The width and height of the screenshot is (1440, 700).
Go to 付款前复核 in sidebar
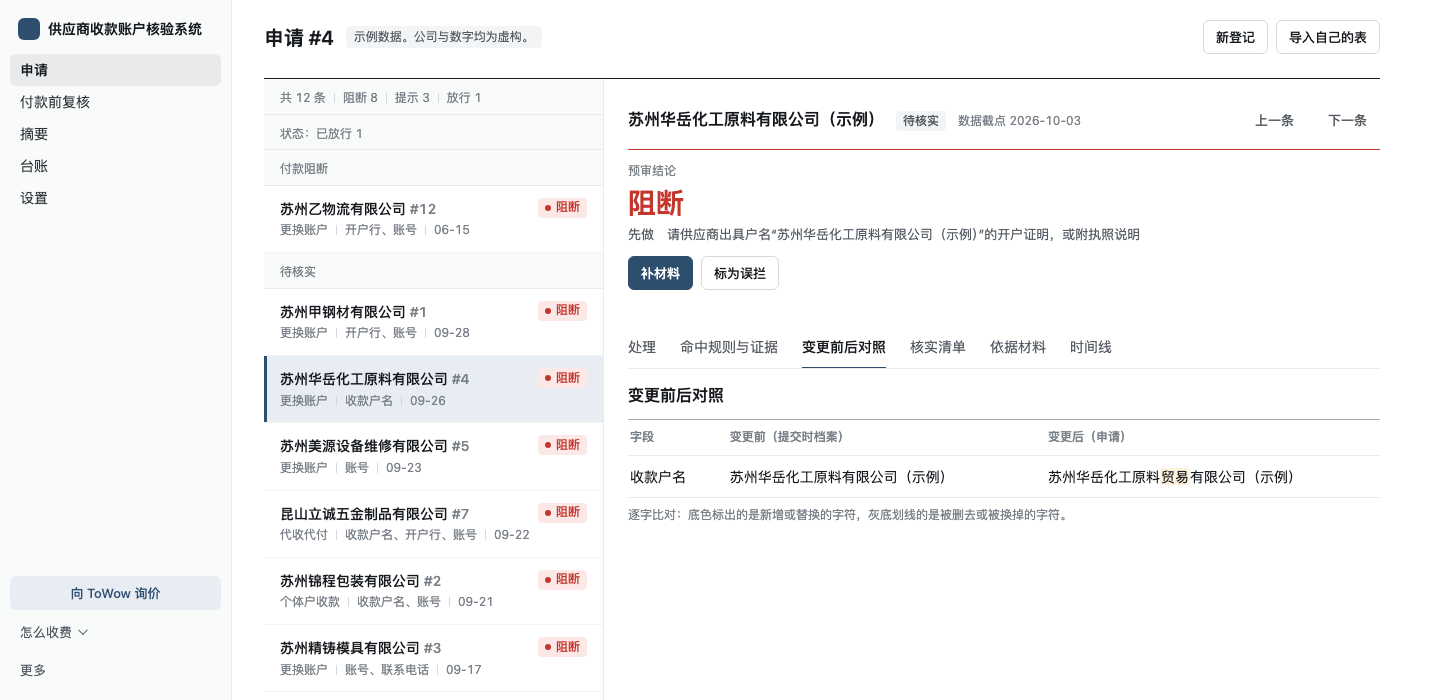[115, 102]
